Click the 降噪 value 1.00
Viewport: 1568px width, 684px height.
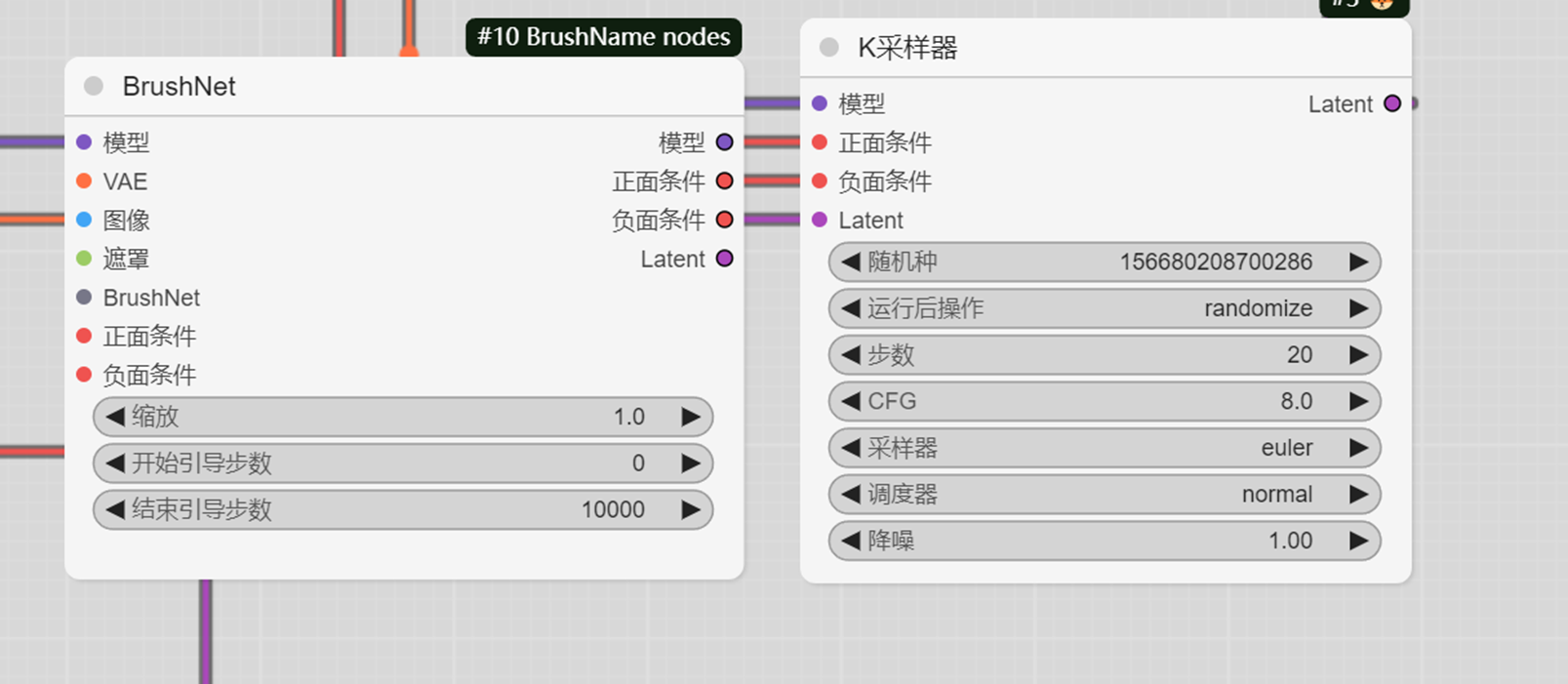pyautogui.click(x=1290, y=541)
